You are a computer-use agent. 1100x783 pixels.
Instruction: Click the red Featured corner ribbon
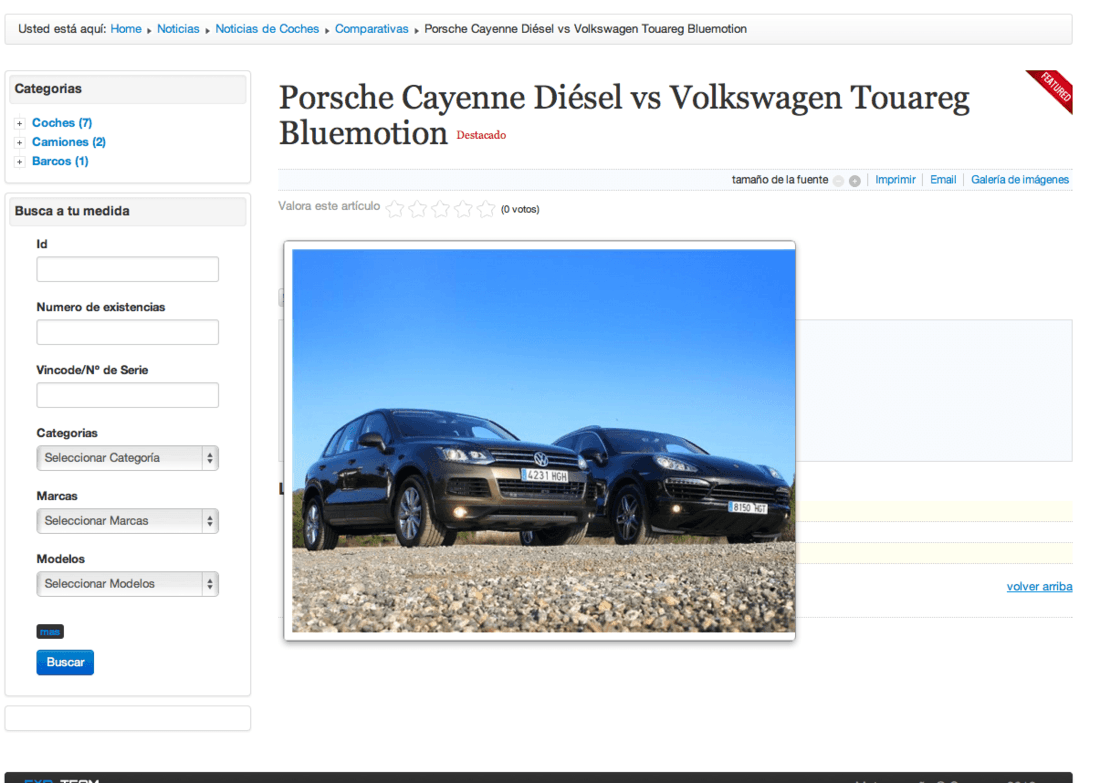1053,89
